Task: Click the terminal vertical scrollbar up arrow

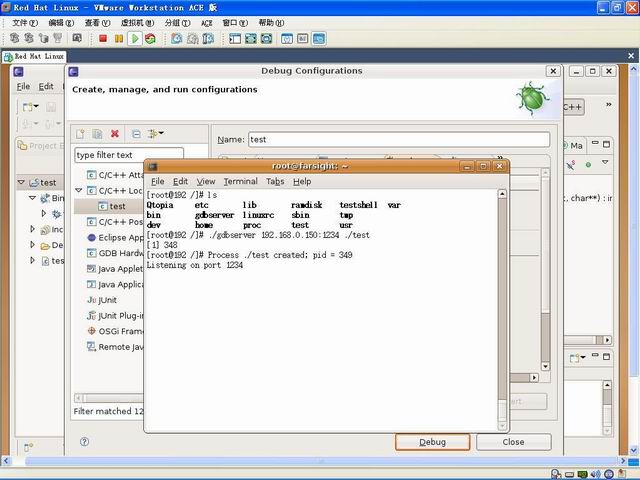Action: pos(502,194)
